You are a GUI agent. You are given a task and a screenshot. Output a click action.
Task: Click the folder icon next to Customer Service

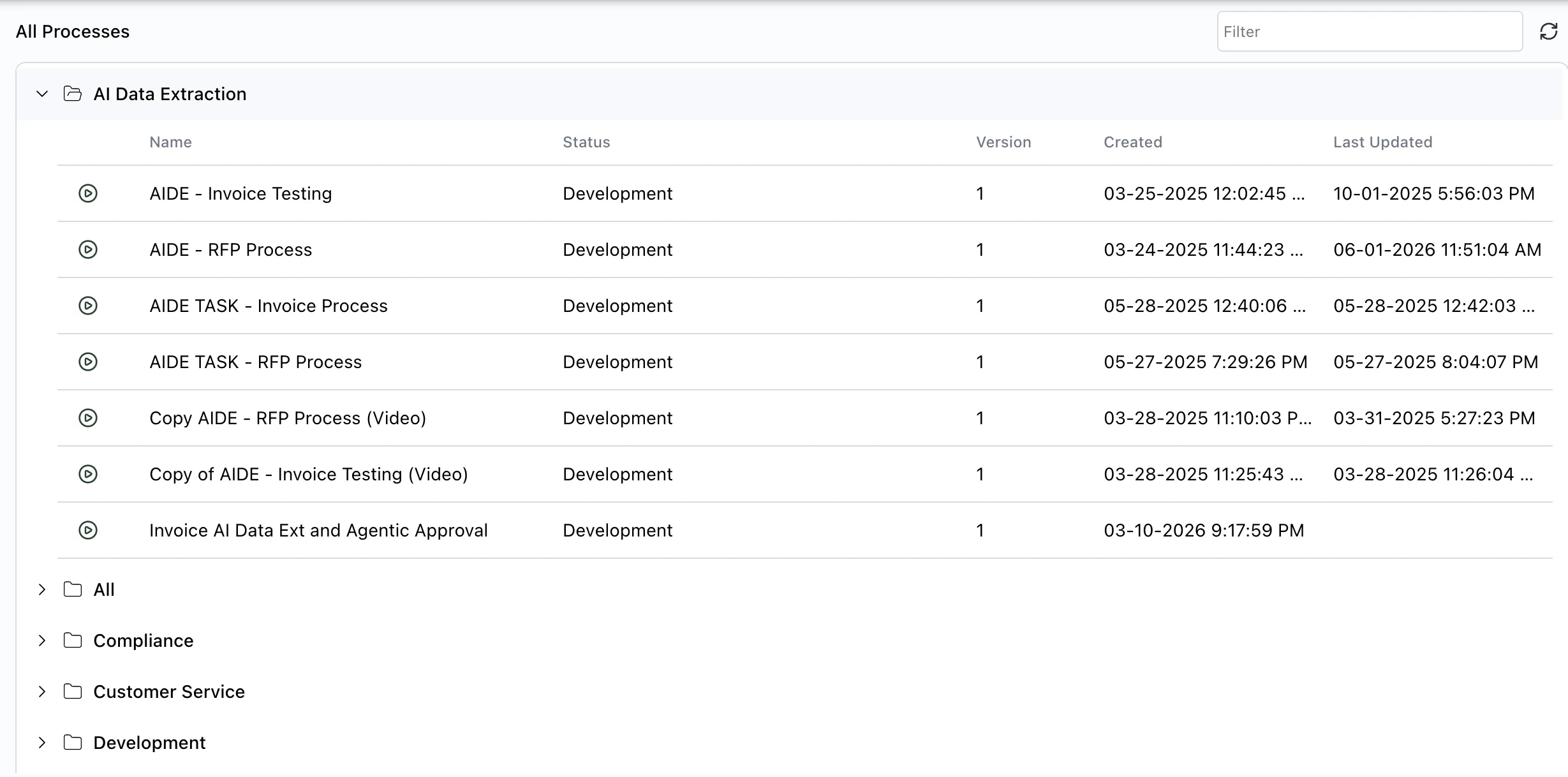[73, 692]
